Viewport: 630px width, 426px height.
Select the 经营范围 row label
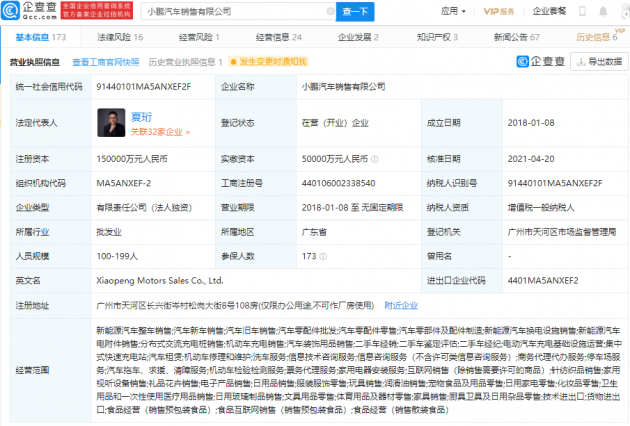point(32,370)
